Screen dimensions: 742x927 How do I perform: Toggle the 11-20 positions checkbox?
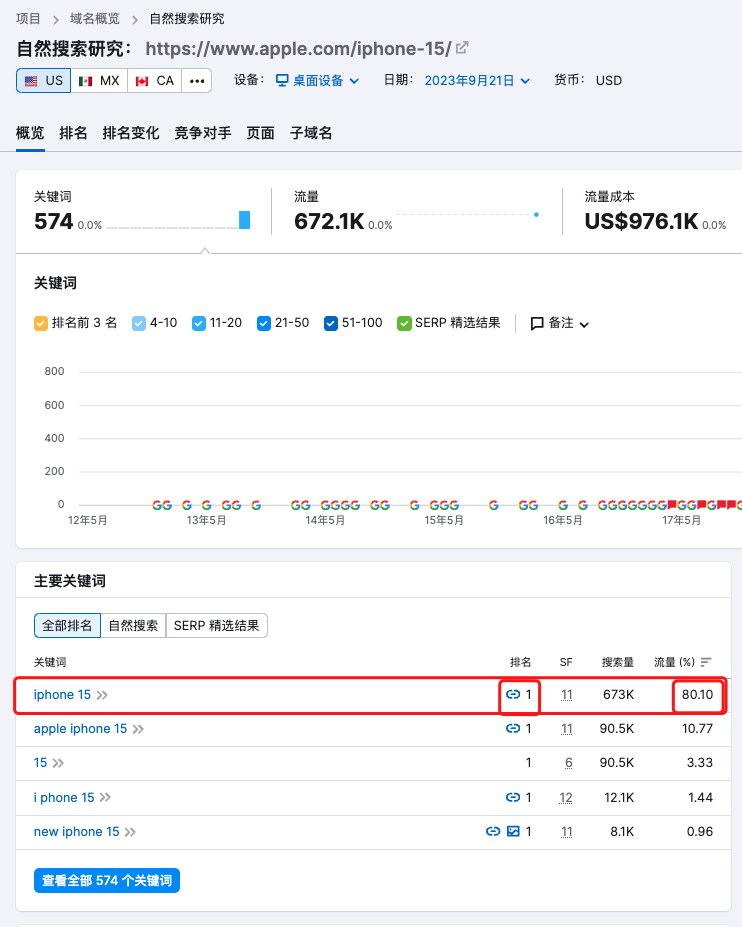tap(199, 323)
